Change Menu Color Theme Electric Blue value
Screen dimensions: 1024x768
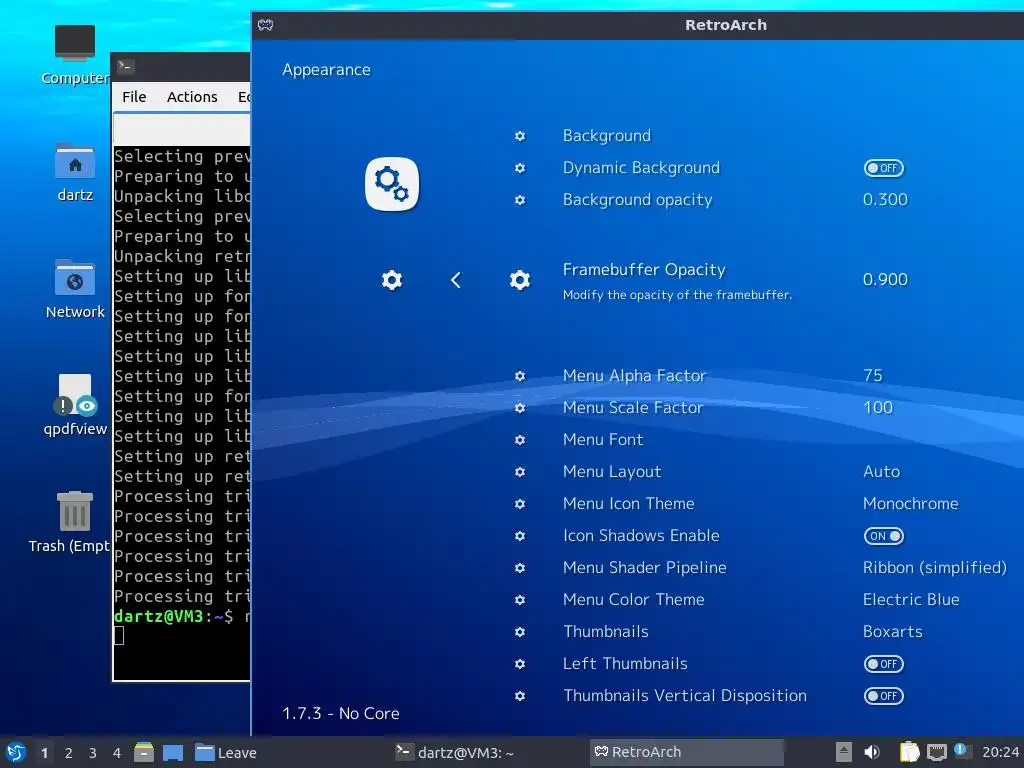pos(911,600)
